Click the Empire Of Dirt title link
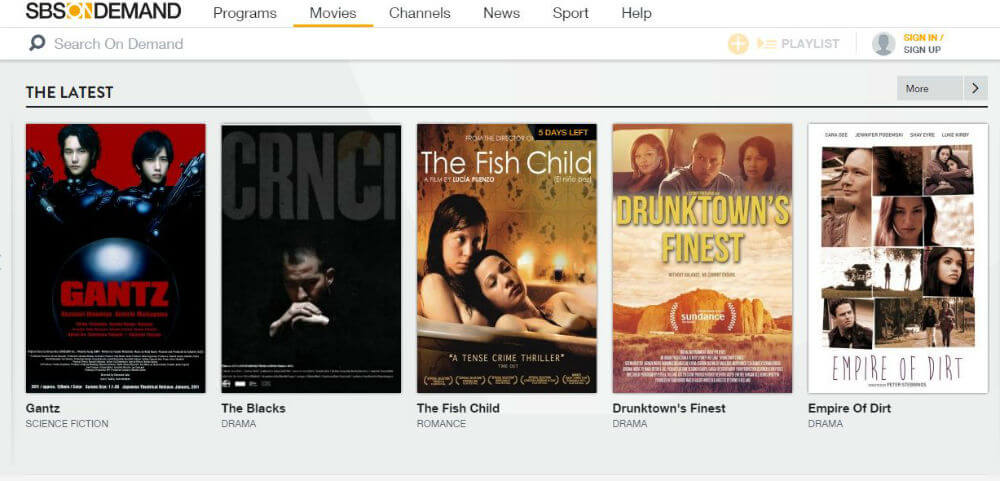Viewport: 1000px width, 481px height. point(849,408)
